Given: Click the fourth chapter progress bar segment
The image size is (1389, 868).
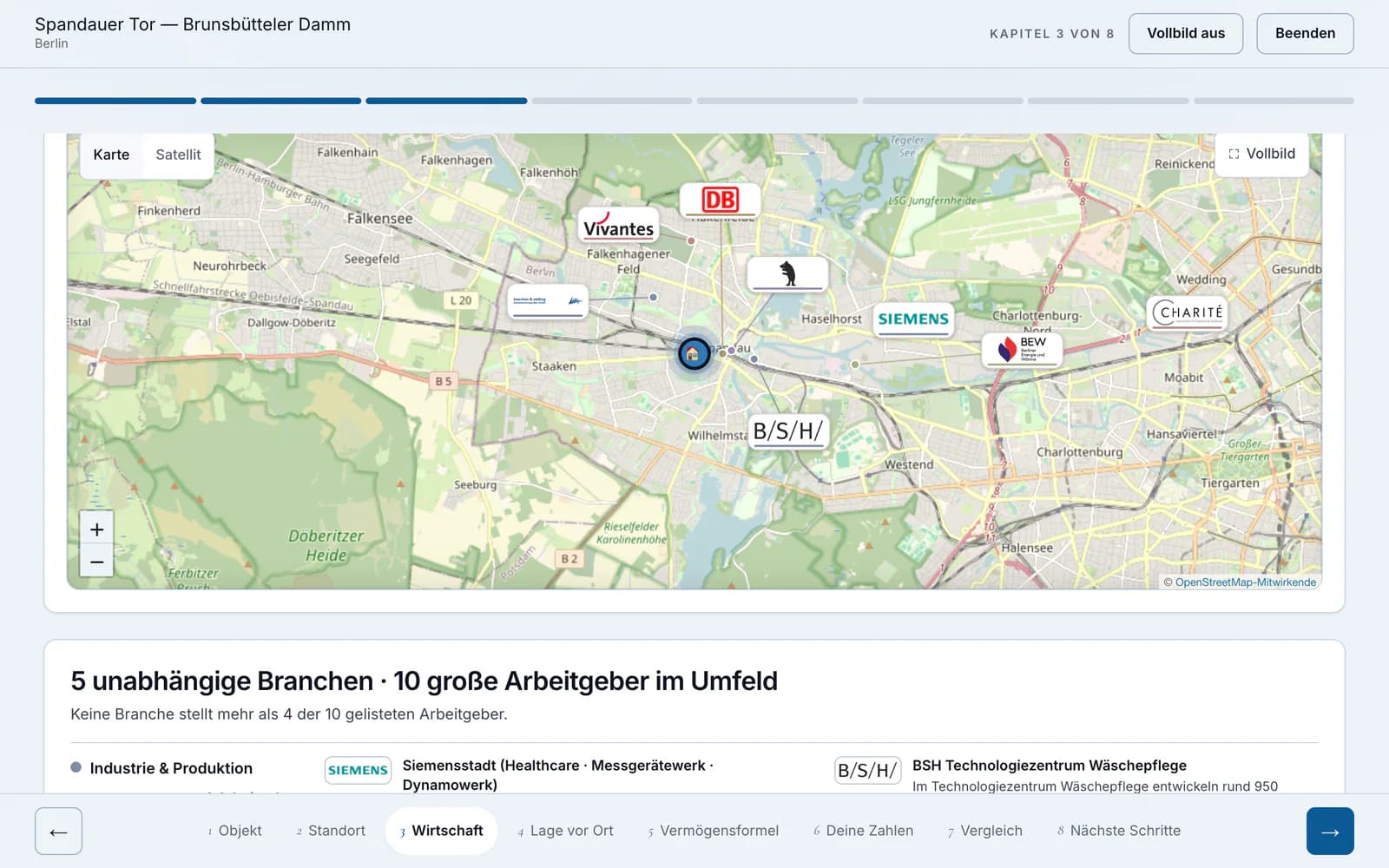Looking at the screenshot, I should click(x=612, y=101).
